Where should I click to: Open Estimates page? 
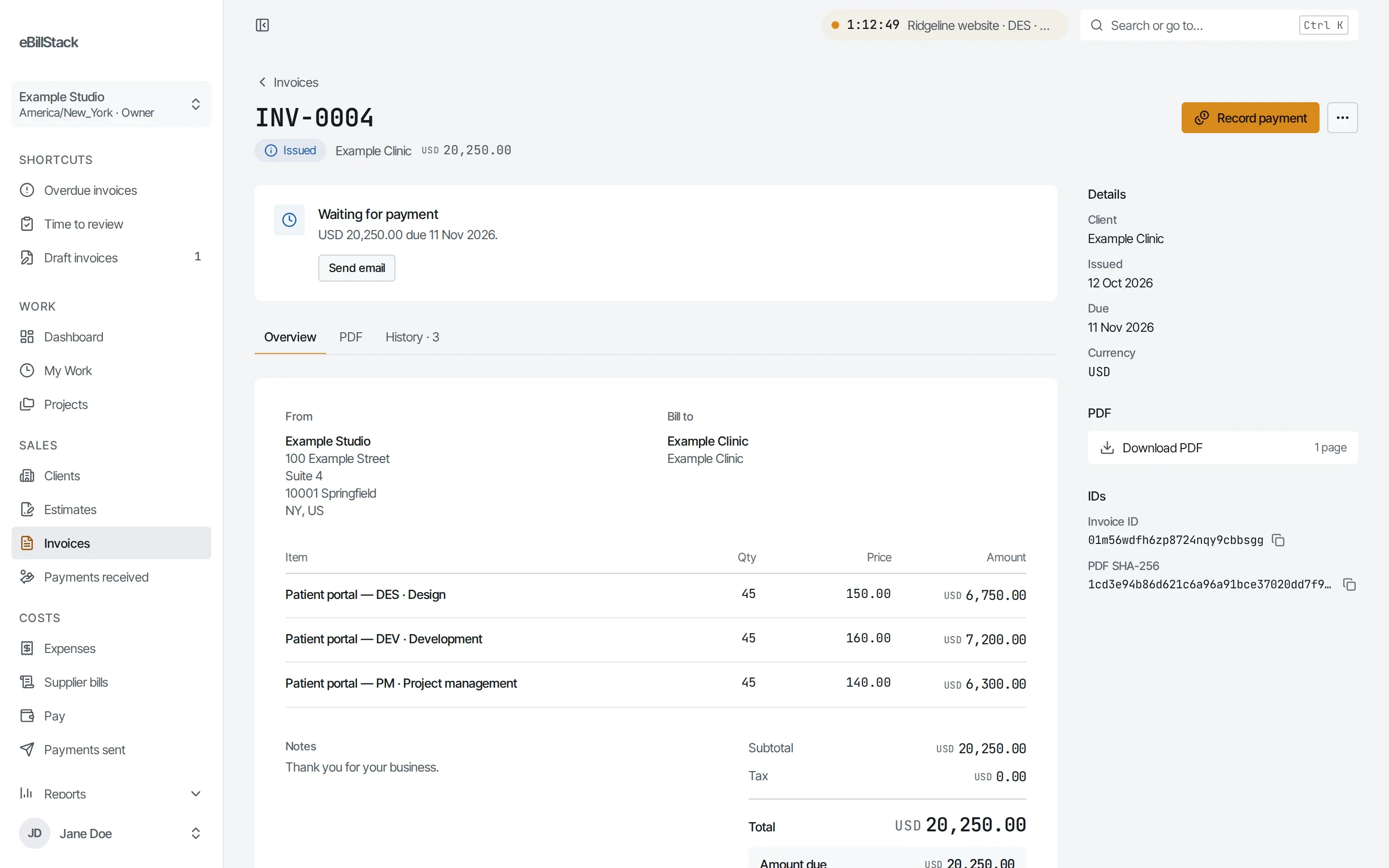111,510
